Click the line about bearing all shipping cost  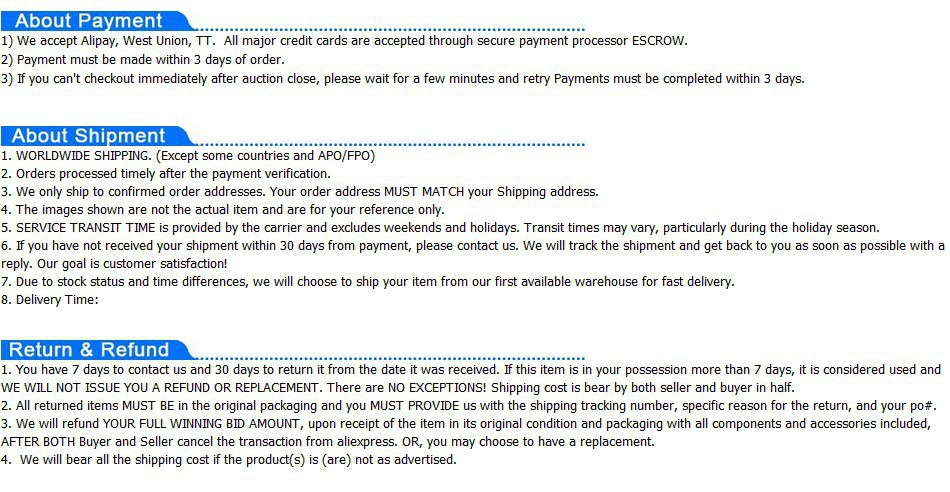point(228,460)
